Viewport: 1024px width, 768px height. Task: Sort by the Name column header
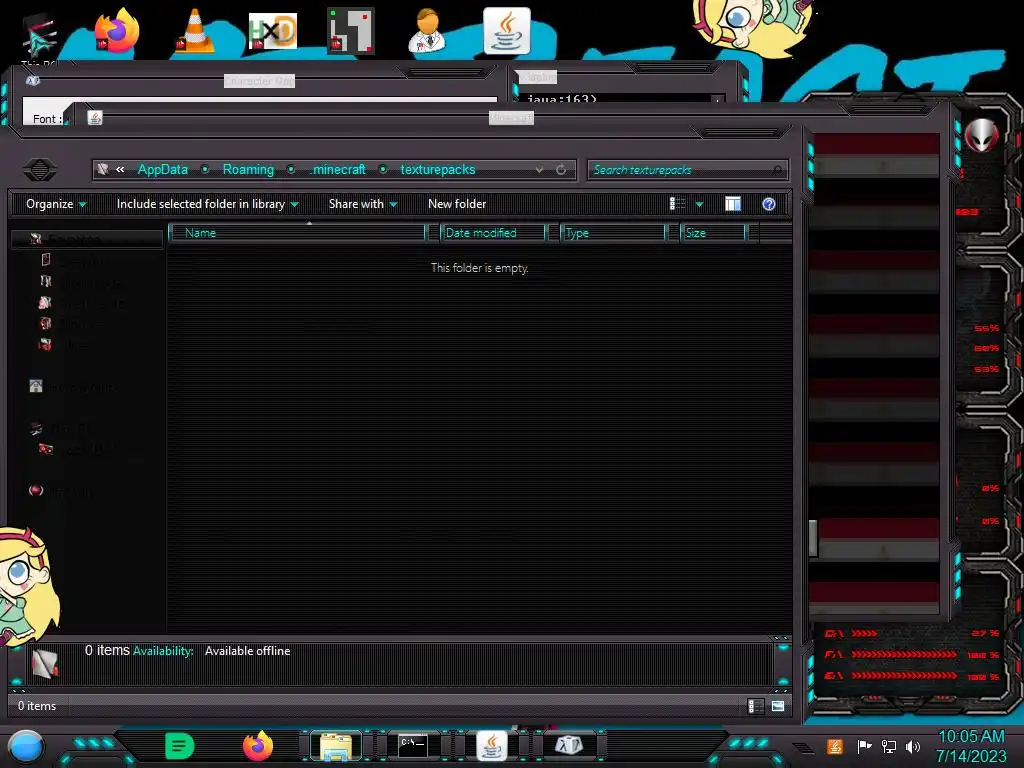[x=297, y=233]
